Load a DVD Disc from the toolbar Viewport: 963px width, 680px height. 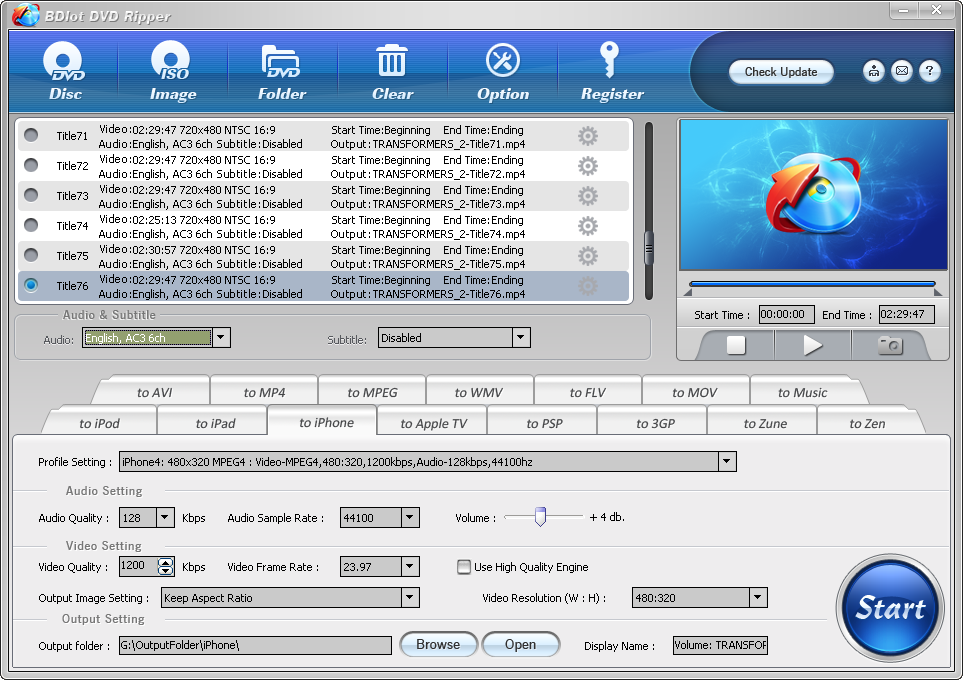[65, 71]
